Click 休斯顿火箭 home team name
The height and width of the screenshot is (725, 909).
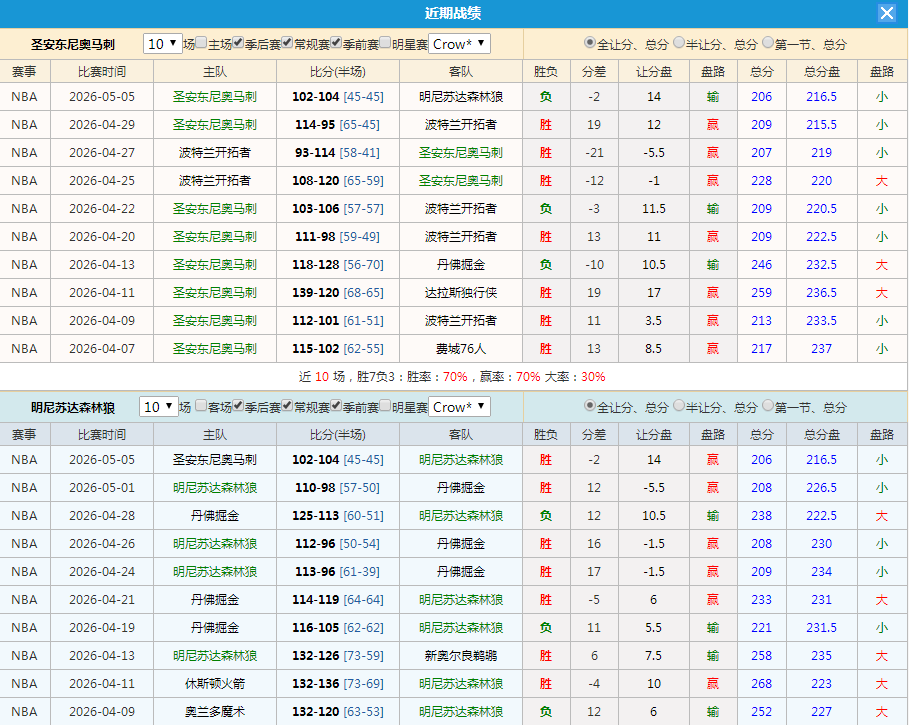pyautogui.click(x=214, y=684)
